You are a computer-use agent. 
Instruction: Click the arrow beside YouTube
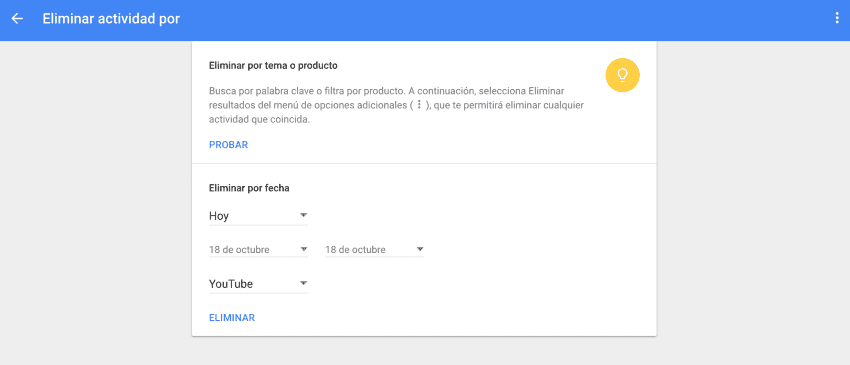pyautogui.click(x=303, y=283)
